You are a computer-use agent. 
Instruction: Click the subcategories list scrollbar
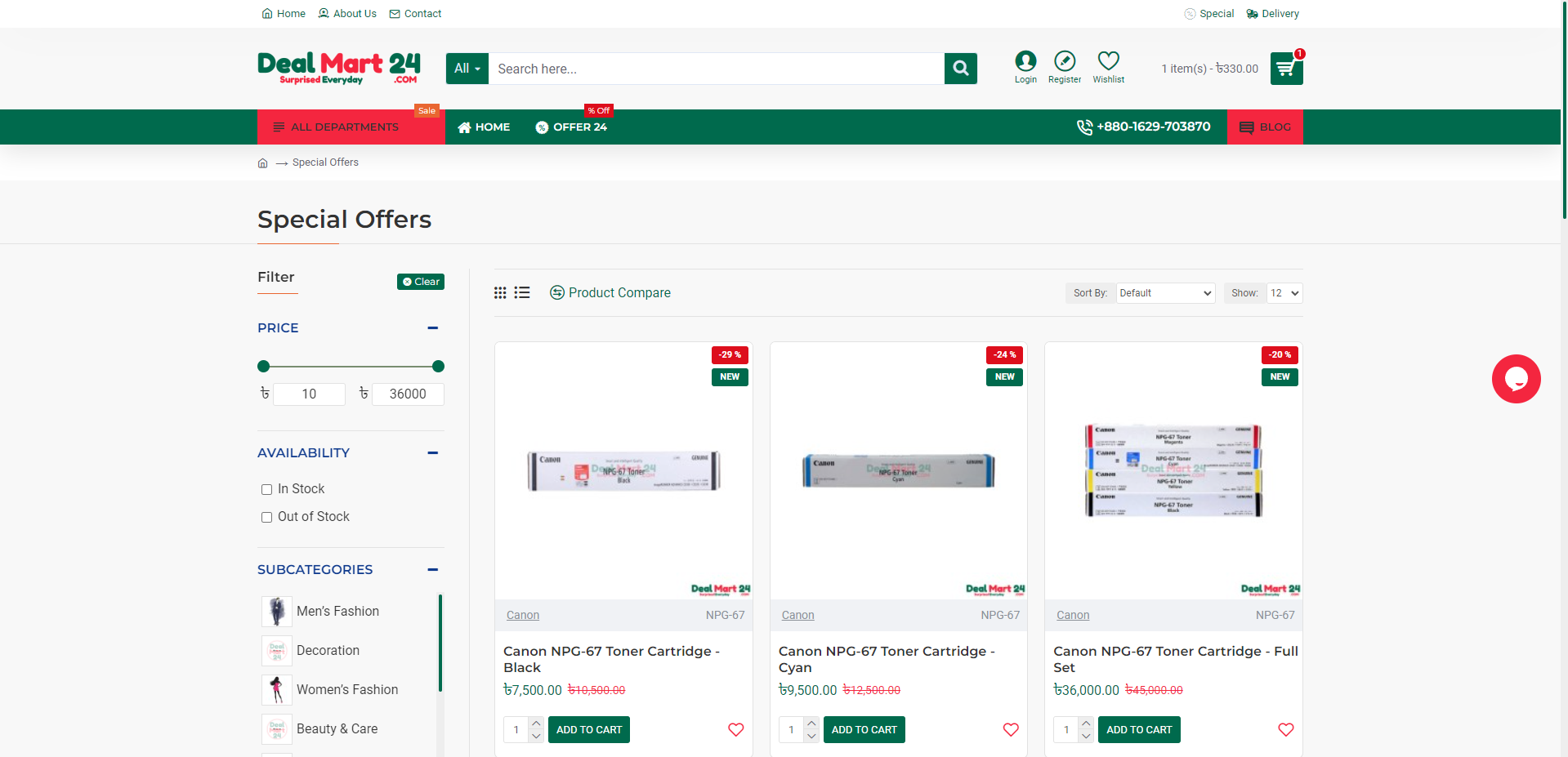click(440, 643)
